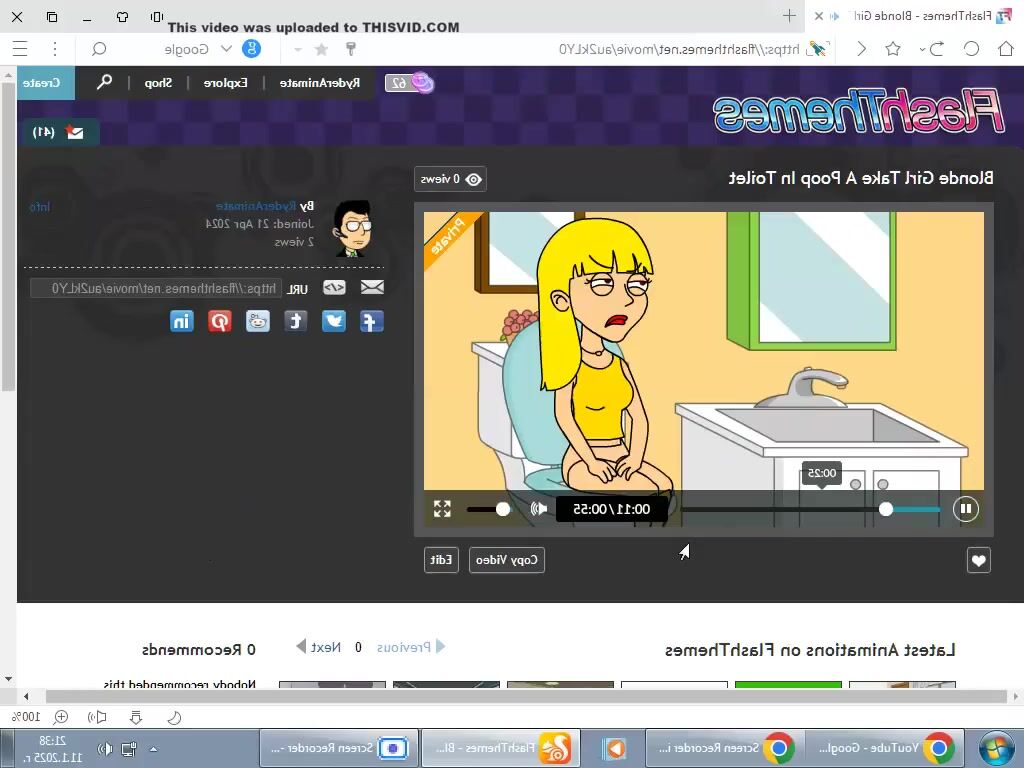Click the zoom plus icon in status bar

[x=61, y=718]
